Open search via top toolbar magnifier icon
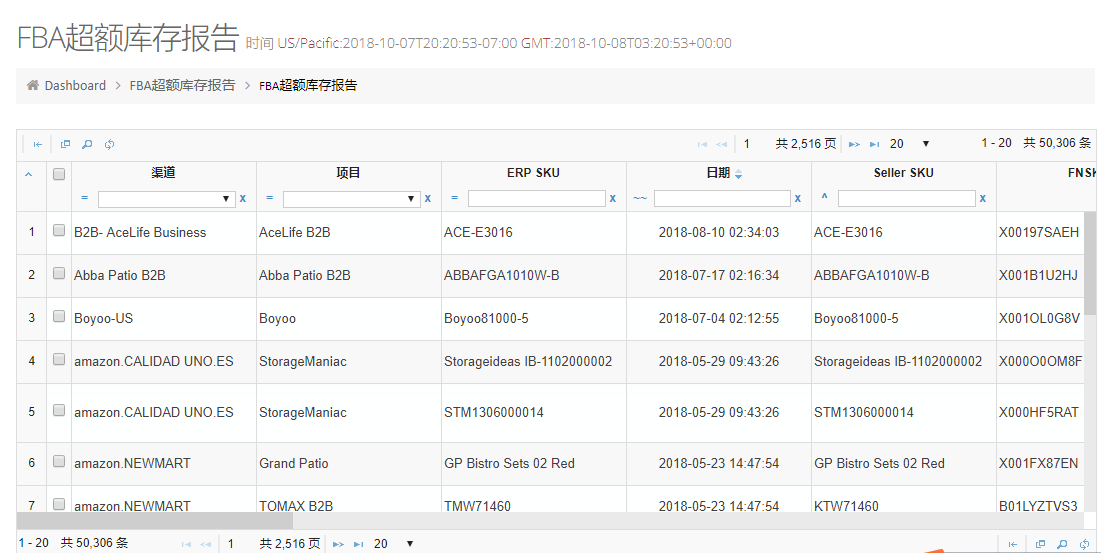This screenshot has width=1101, height=553. (x=87, y=144)
